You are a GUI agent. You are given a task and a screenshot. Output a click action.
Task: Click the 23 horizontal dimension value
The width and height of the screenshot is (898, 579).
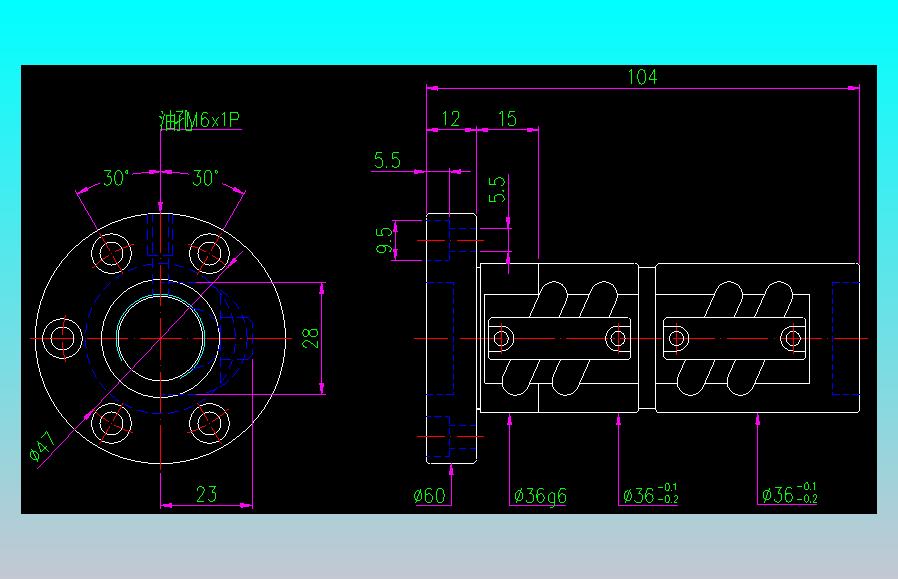point(206,494)
